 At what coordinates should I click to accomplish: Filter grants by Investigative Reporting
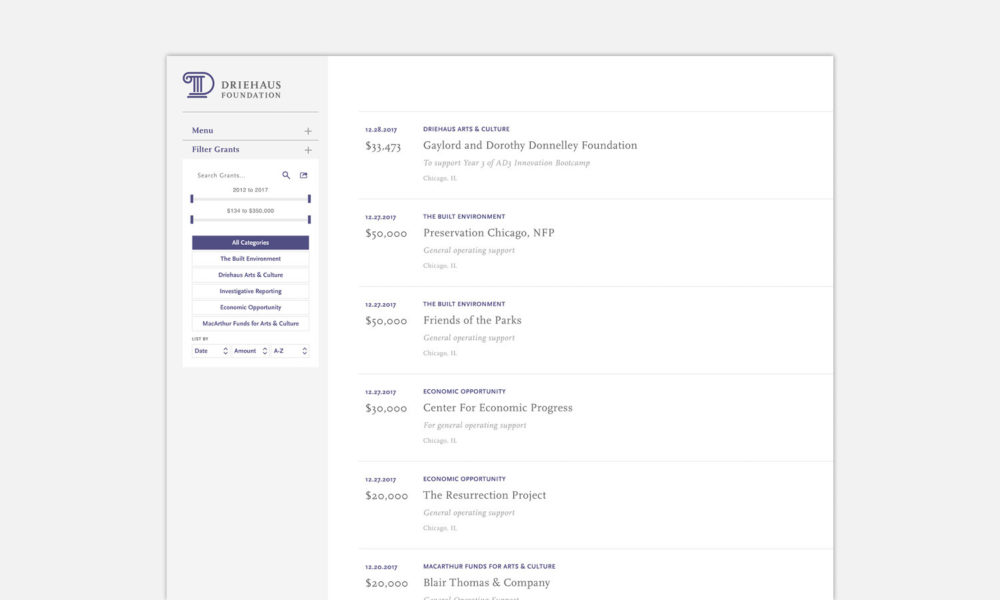tap(249, 290)
